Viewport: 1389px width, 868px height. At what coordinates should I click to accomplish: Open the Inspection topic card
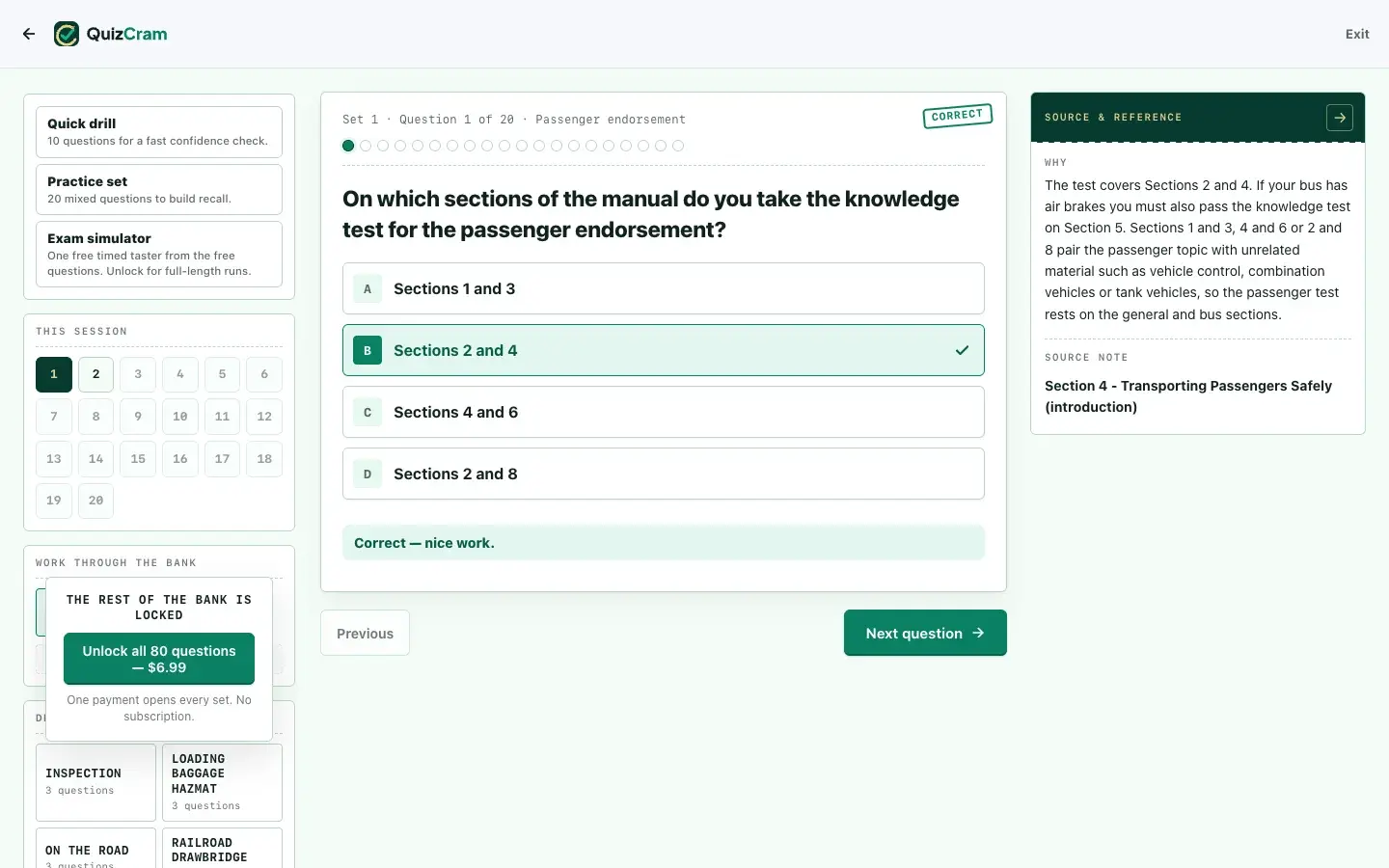point(95,782)
